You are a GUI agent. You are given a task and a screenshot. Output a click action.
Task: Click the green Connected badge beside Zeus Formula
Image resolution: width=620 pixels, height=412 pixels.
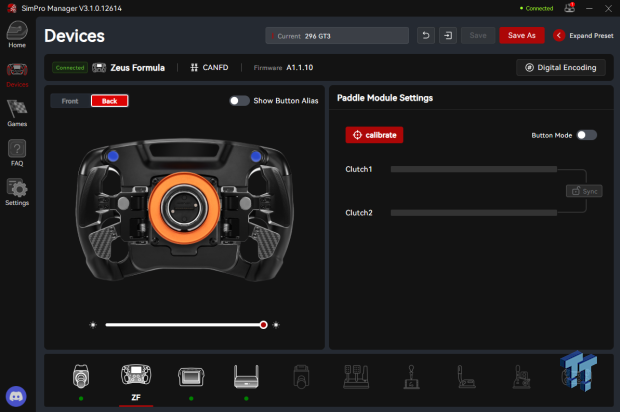coord(70,68)
